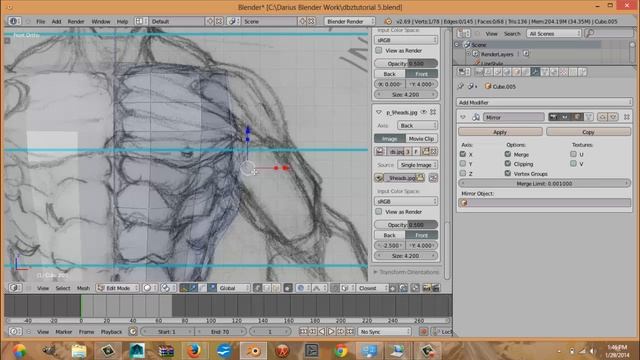Open the All Scenes outliner filter dropdown
Image resolution: width=640 pixels, height=360 pixels.
[554, 33]
